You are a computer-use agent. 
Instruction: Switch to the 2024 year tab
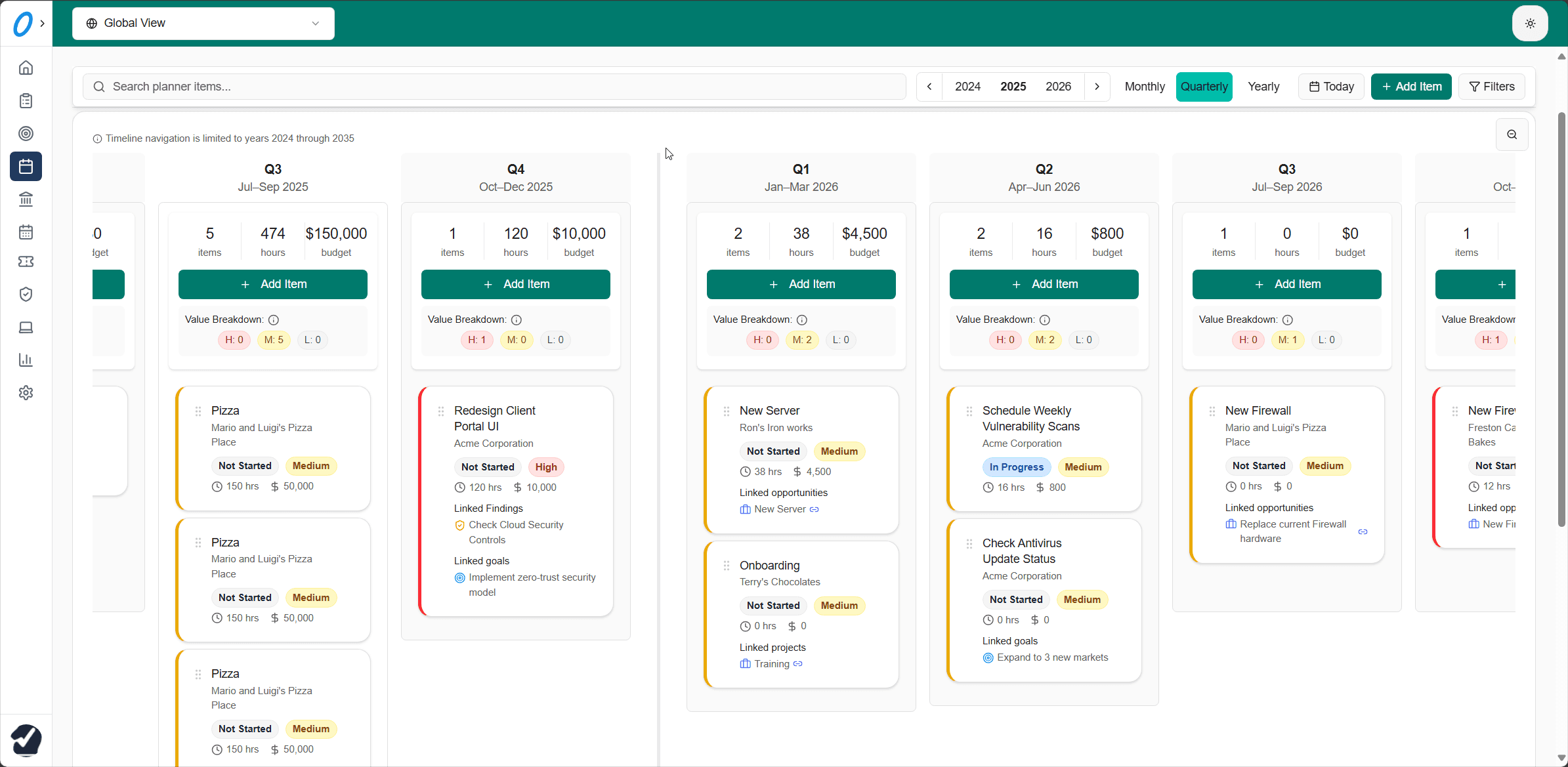click(x=968, y=87)
